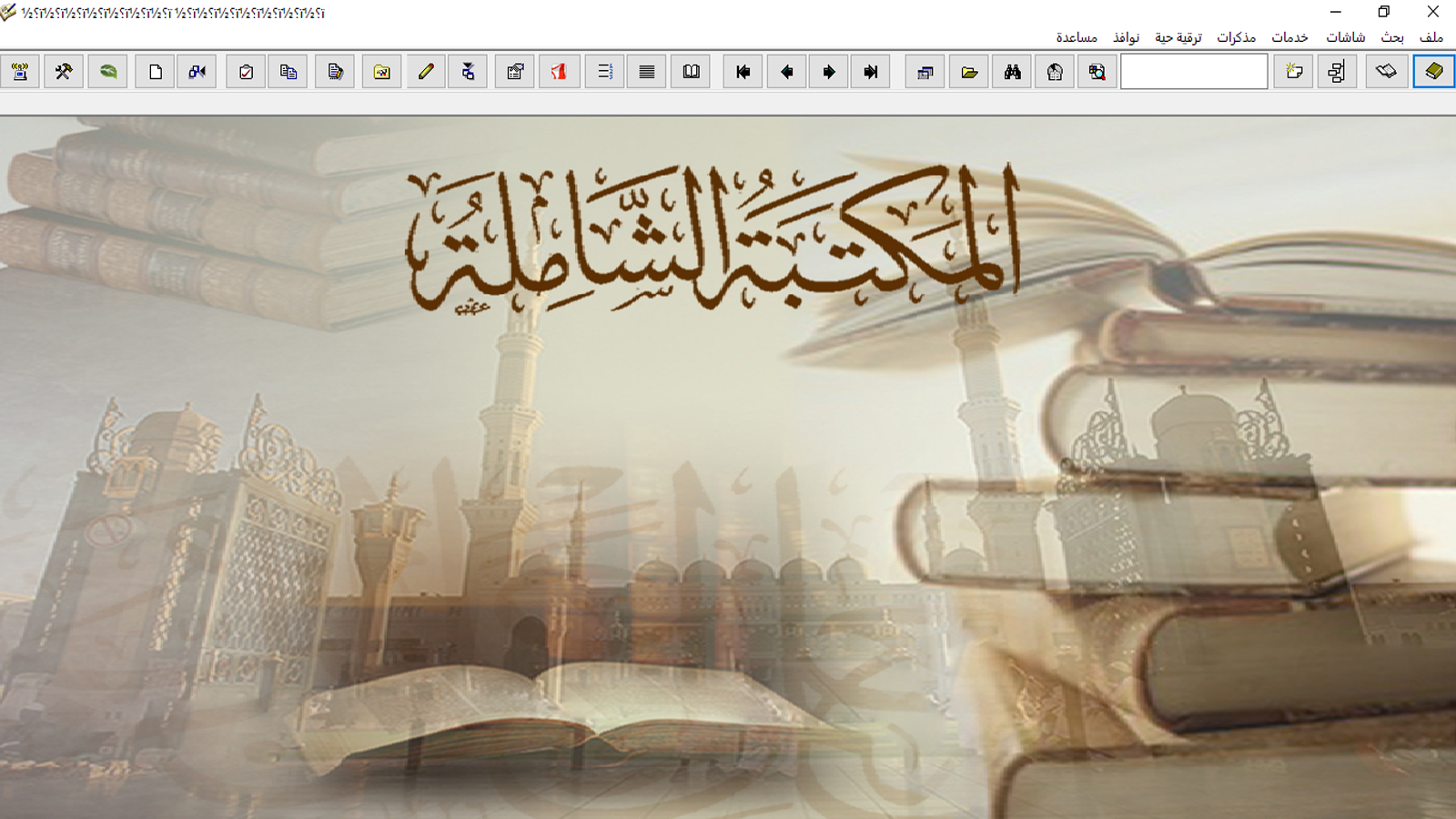
Task: Click the hierarchy tree diagram icon
Action: pos(1337,71)
